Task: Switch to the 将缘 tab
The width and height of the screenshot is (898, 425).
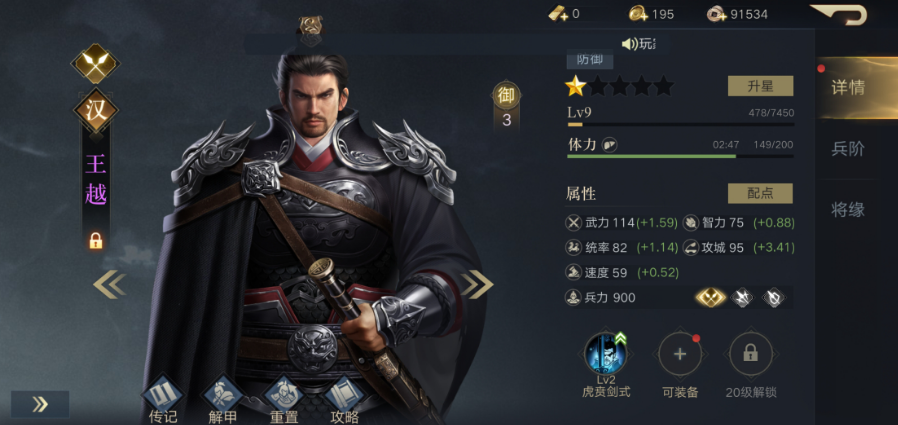Action: (848, 210)
